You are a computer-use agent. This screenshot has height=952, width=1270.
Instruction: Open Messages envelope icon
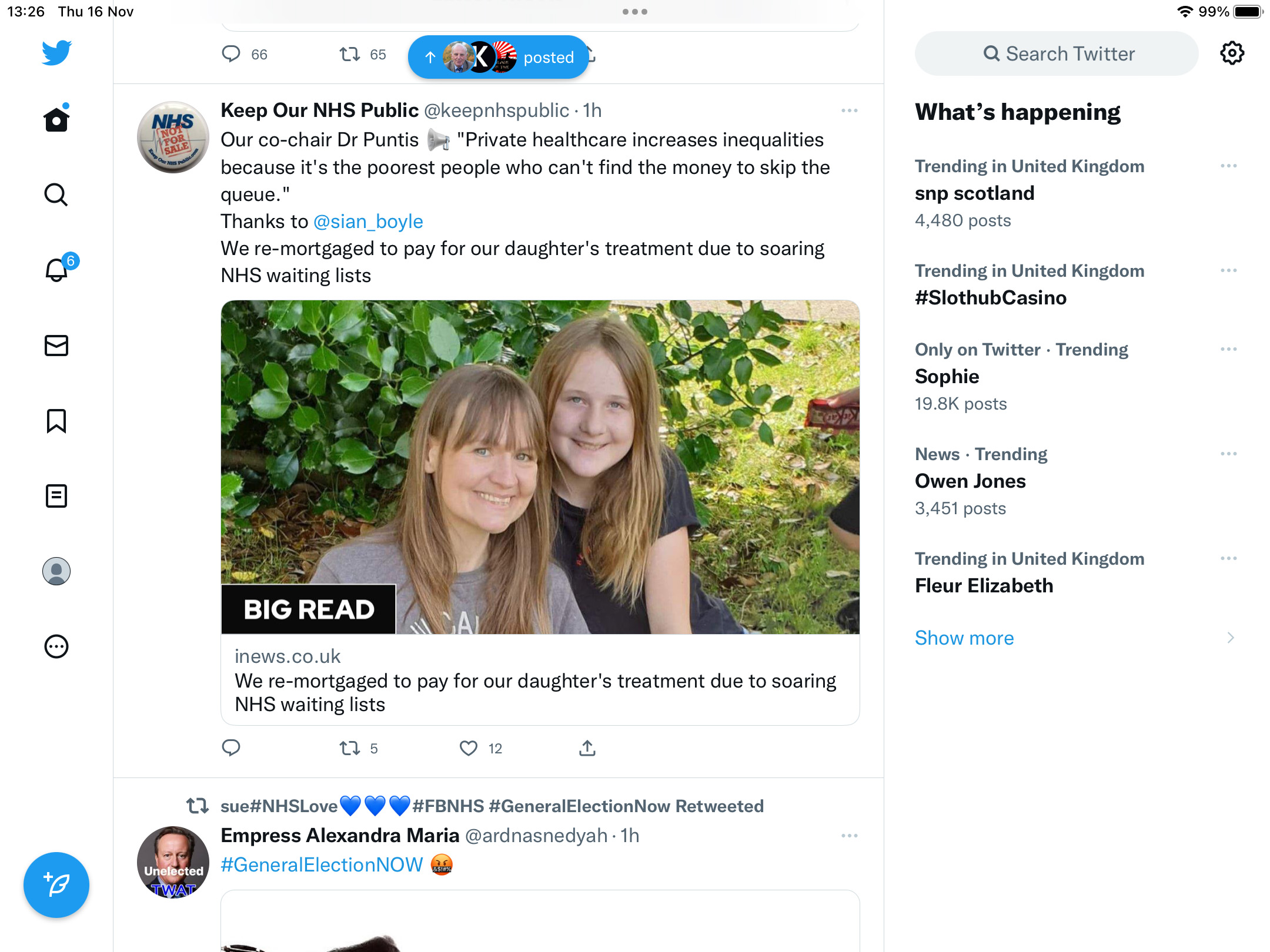(x=56, y=346)
